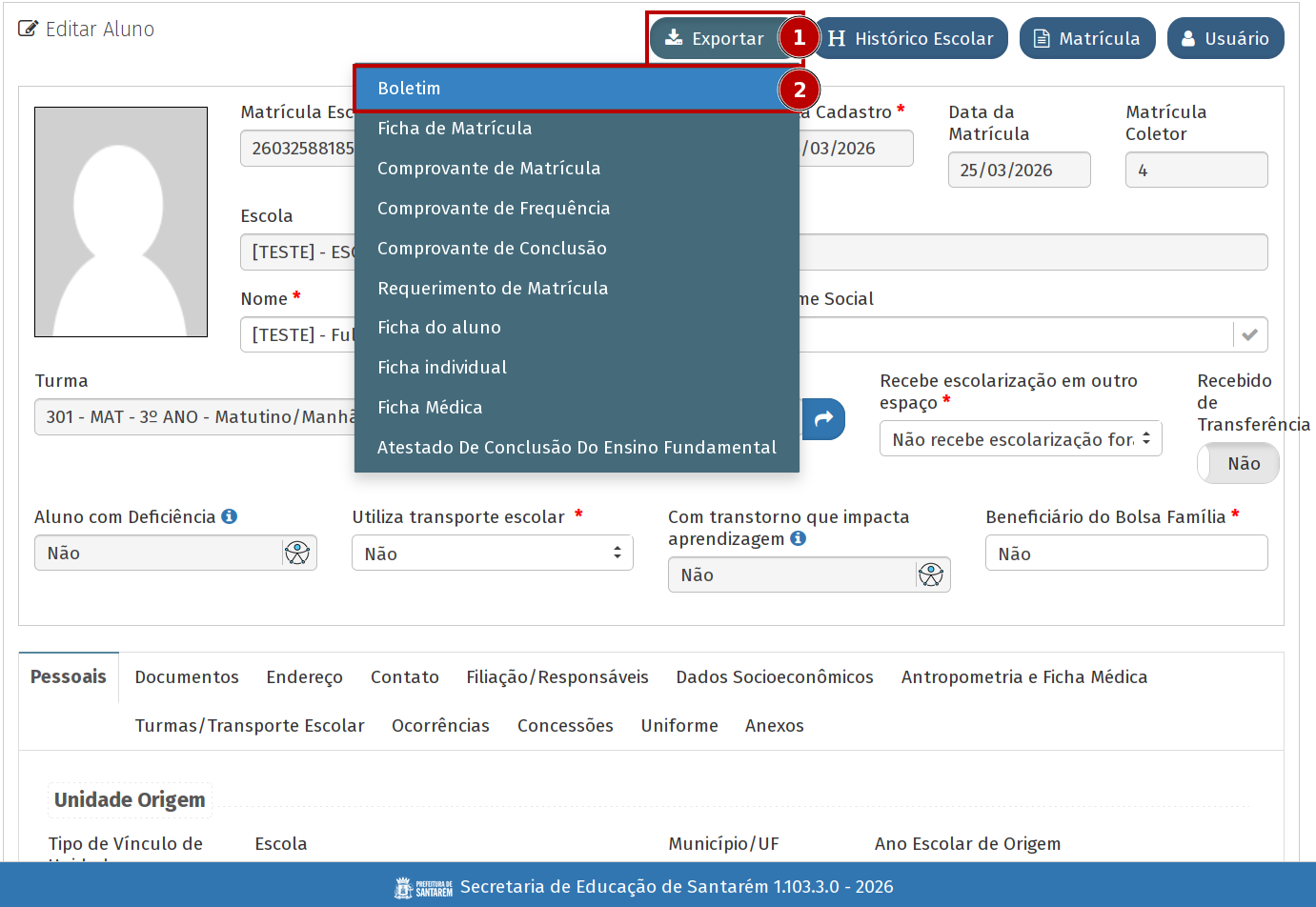
Task: Click the student photo placeholder
Action: point(121,222)
